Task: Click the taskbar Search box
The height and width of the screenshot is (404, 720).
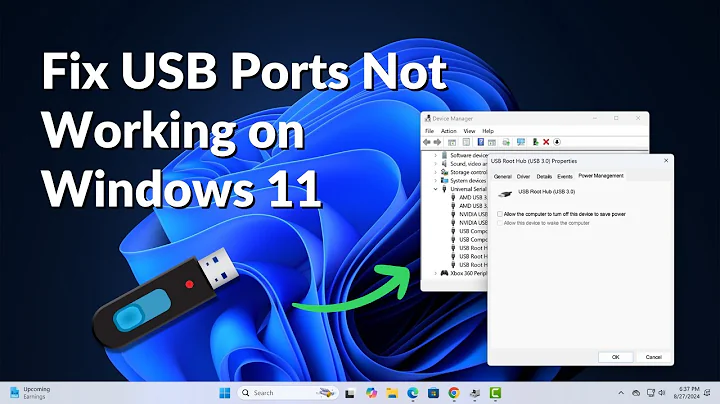Action: [288, 393]
